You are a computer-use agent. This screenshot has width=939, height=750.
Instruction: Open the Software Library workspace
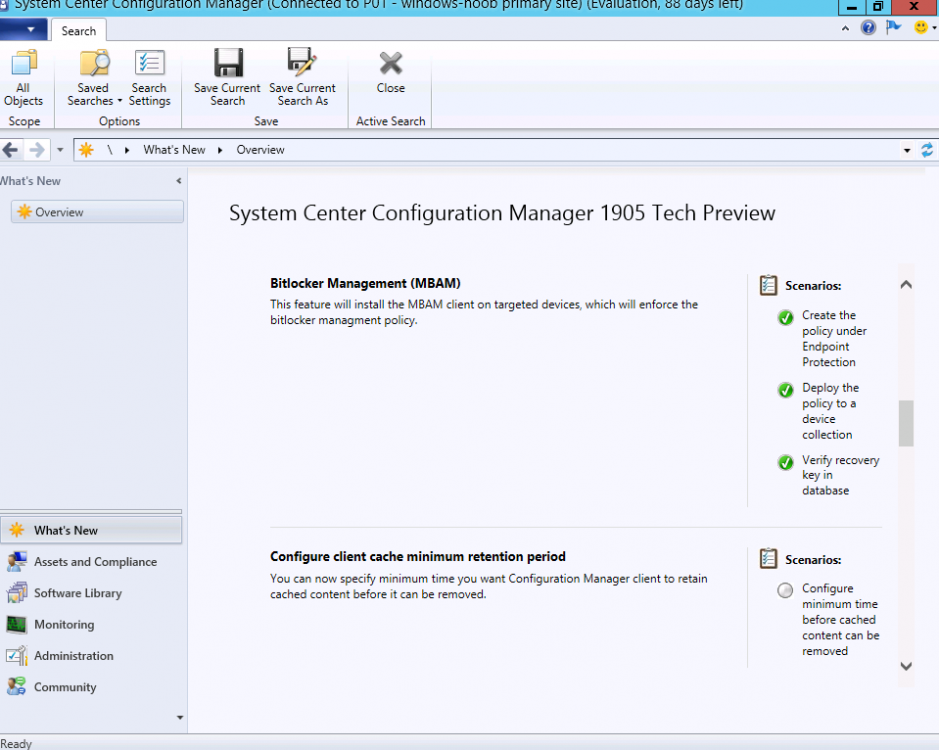(x=91, y=593)
